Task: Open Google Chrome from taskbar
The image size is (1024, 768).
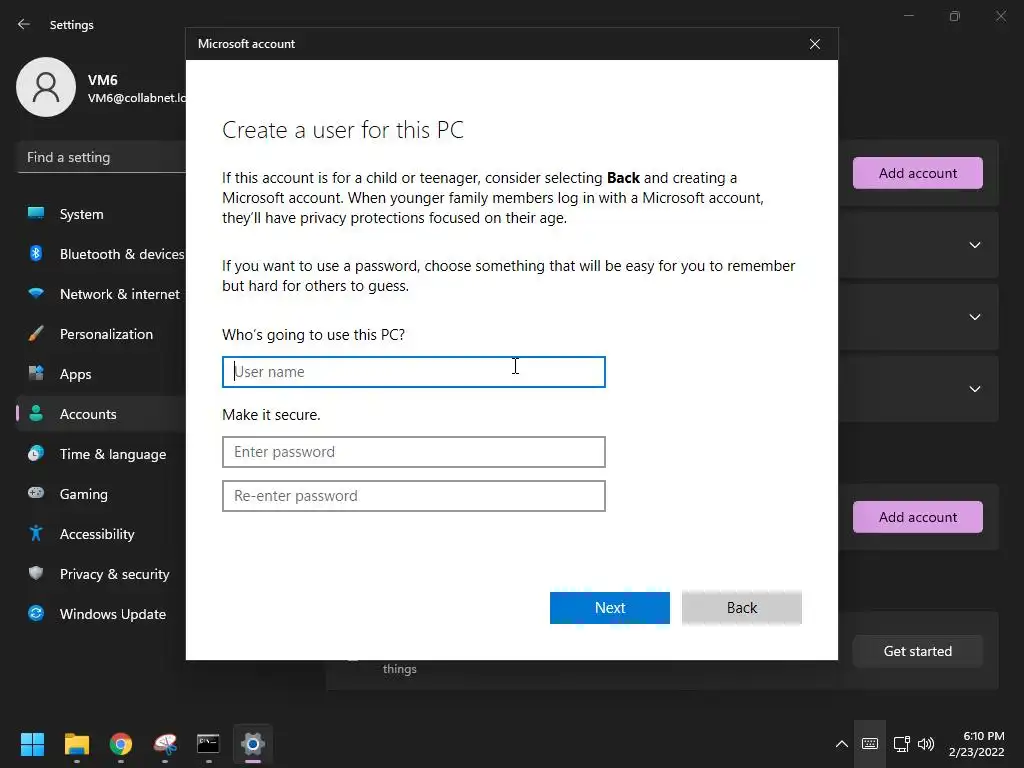Action: click(121, 744)
